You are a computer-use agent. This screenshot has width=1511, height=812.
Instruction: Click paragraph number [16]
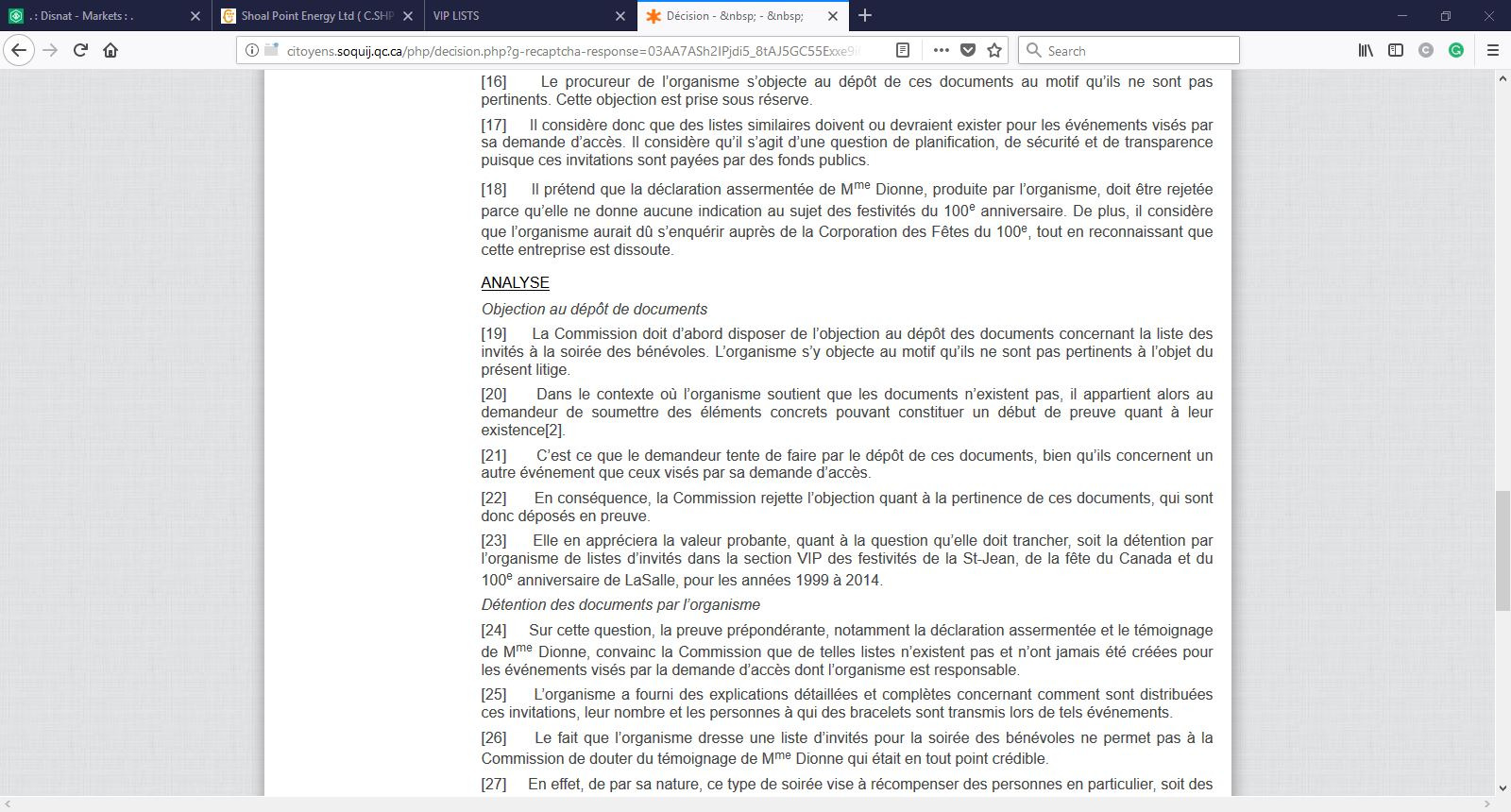point(494,81)
